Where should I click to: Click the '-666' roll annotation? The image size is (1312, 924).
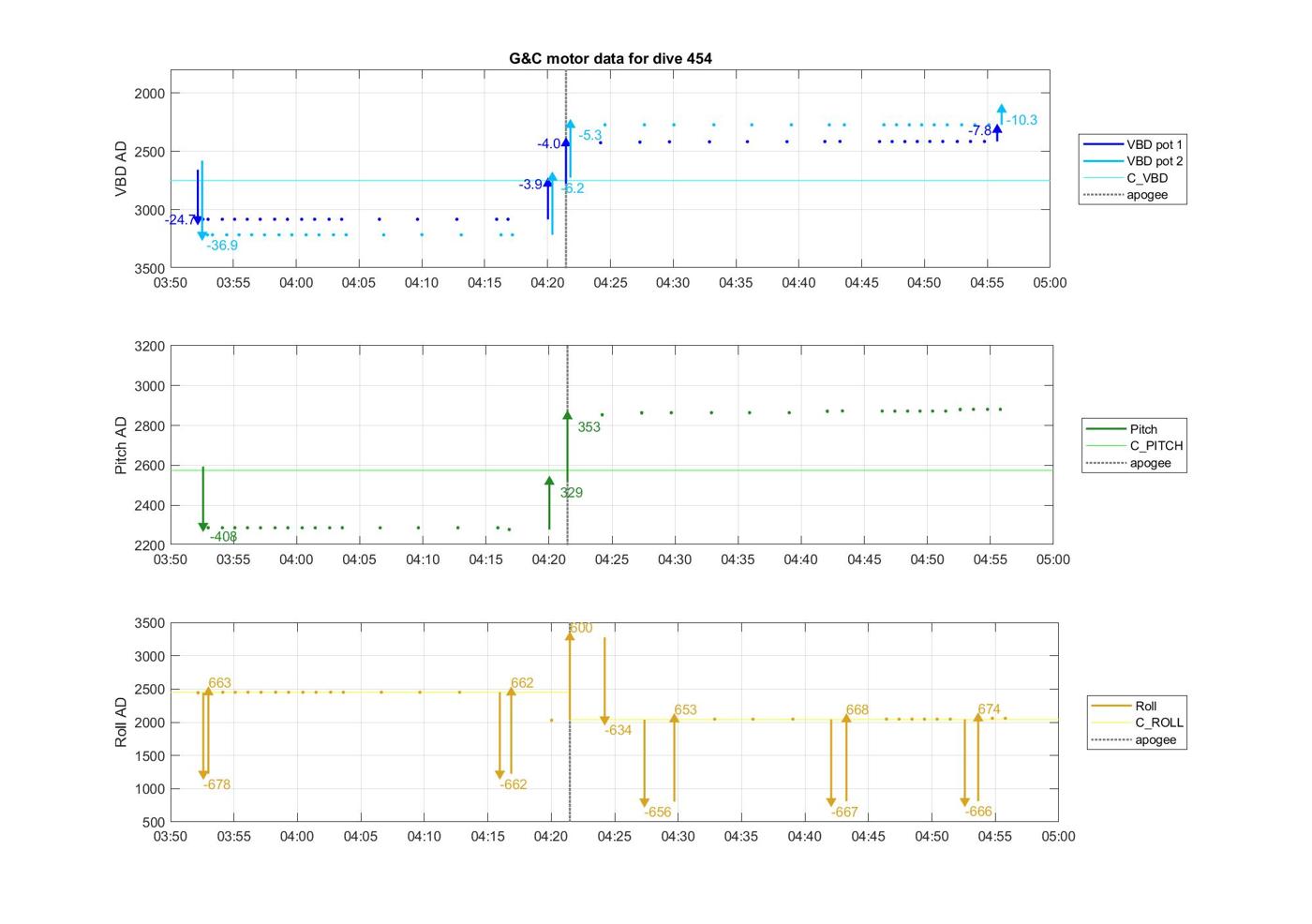978,812
